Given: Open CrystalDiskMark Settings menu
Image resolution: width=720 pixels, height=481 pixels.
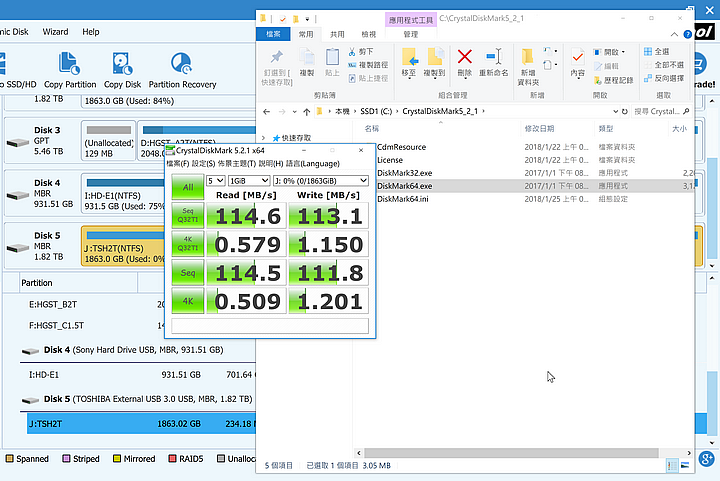Looking at the screenshot, I should pos(203,163).
